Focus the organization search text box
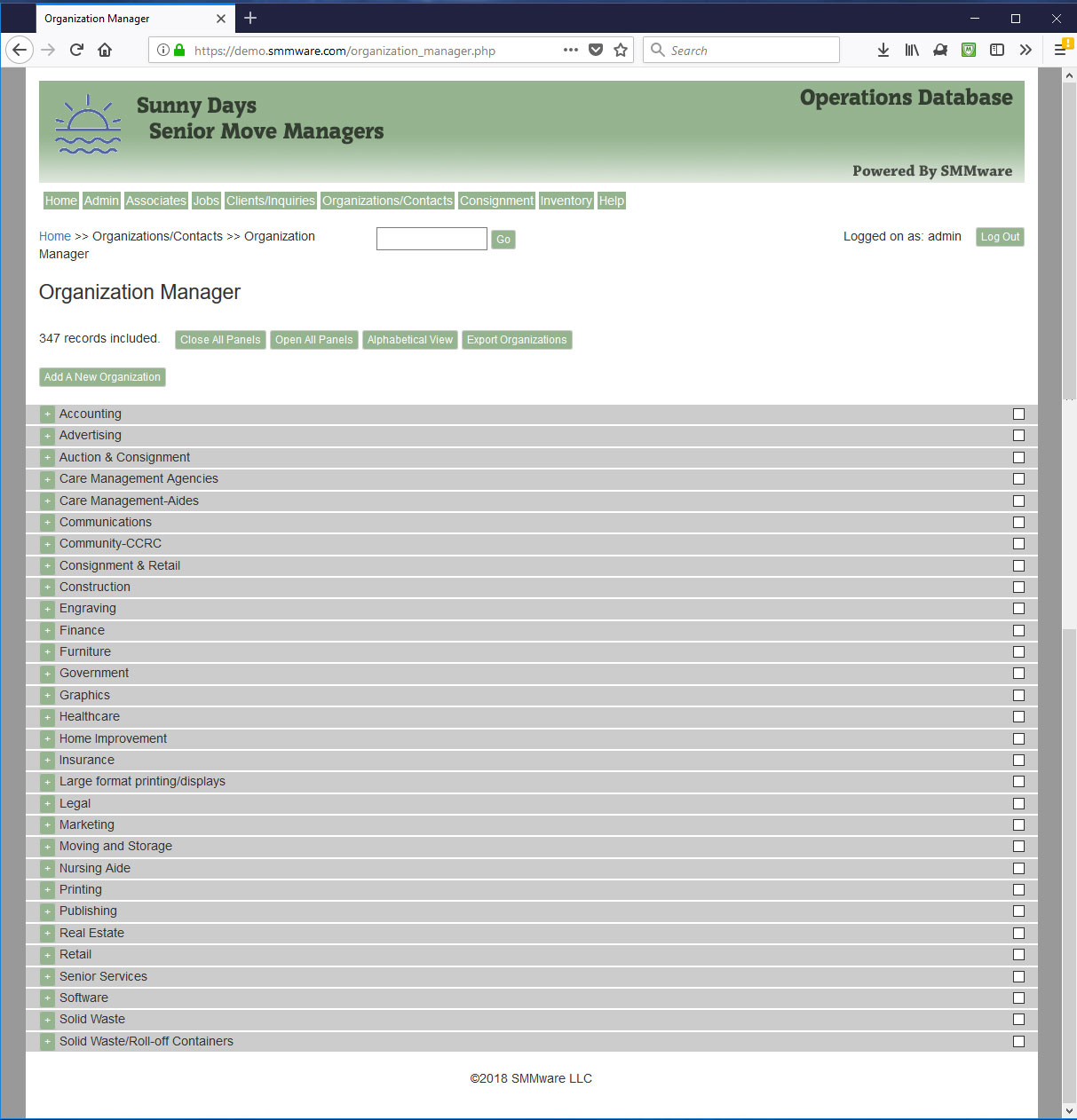 pos(432,239)
